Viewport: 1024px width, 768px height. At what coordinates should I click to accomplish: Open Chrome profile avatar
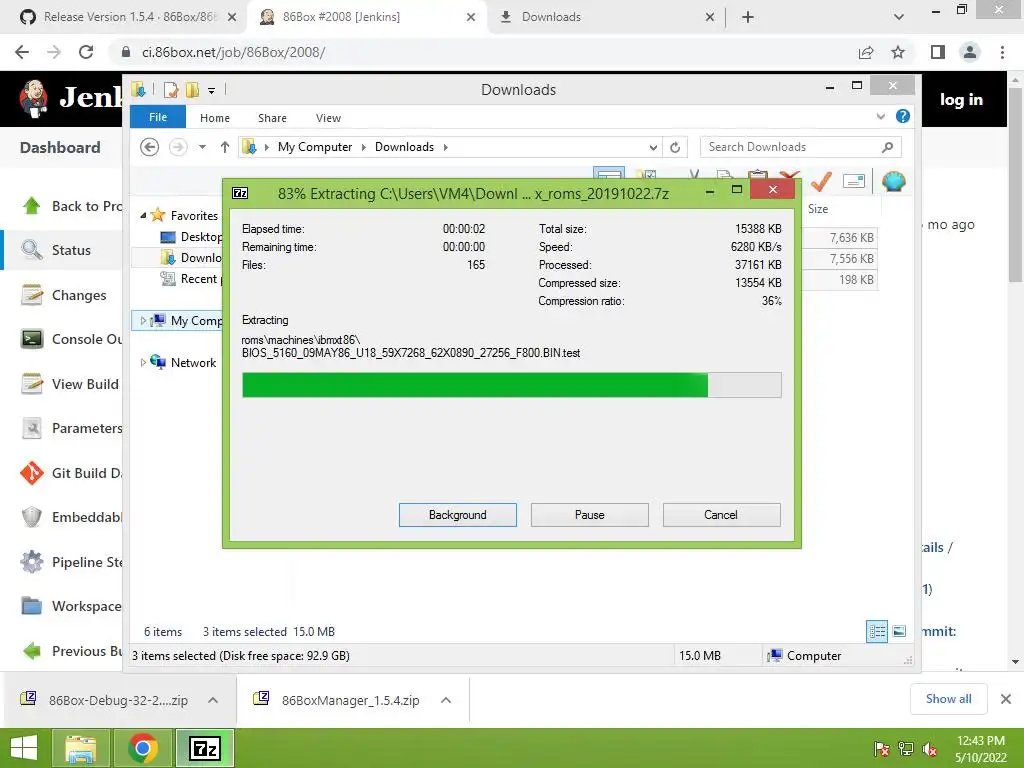[970, 52]
